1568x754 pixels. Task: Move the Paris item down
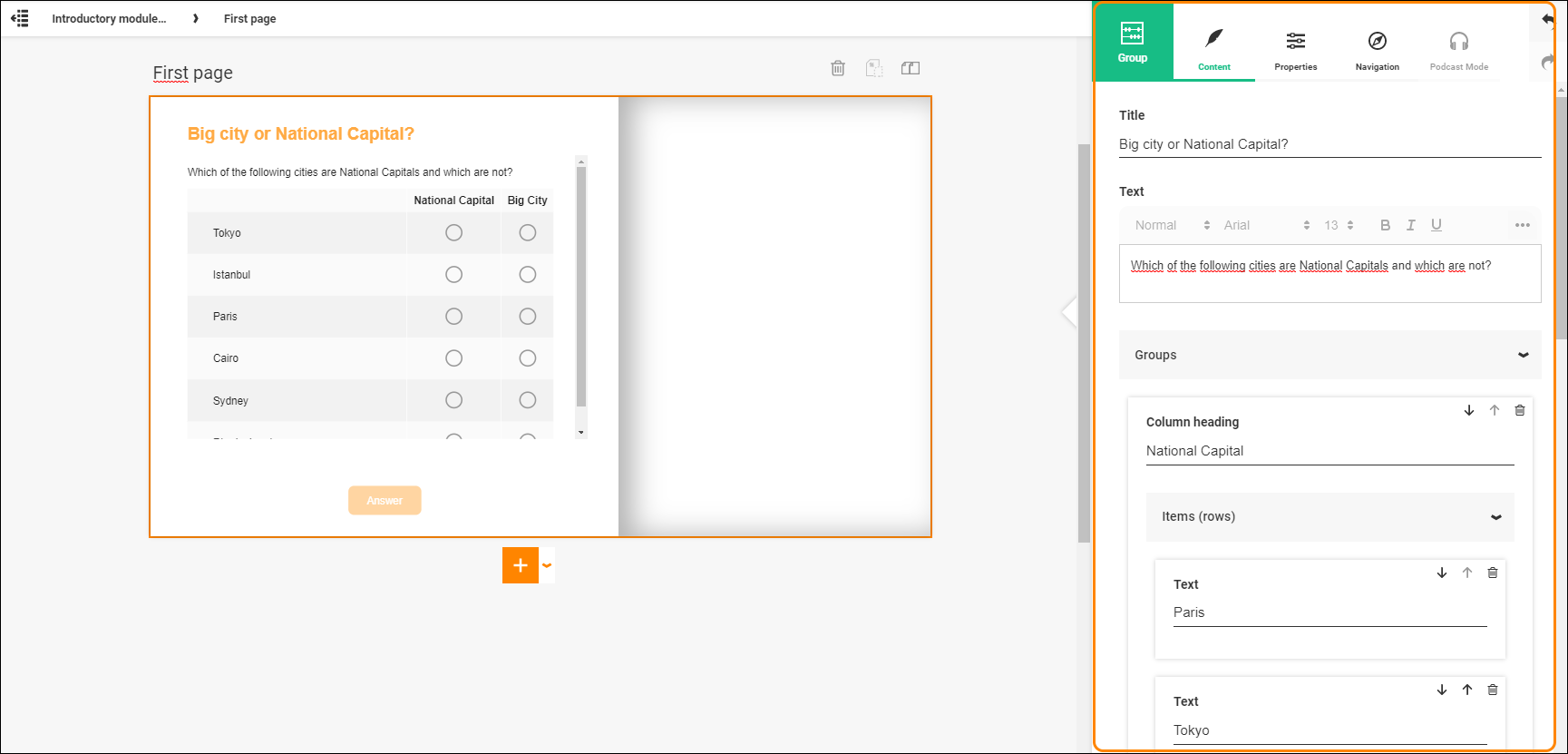1442,573
